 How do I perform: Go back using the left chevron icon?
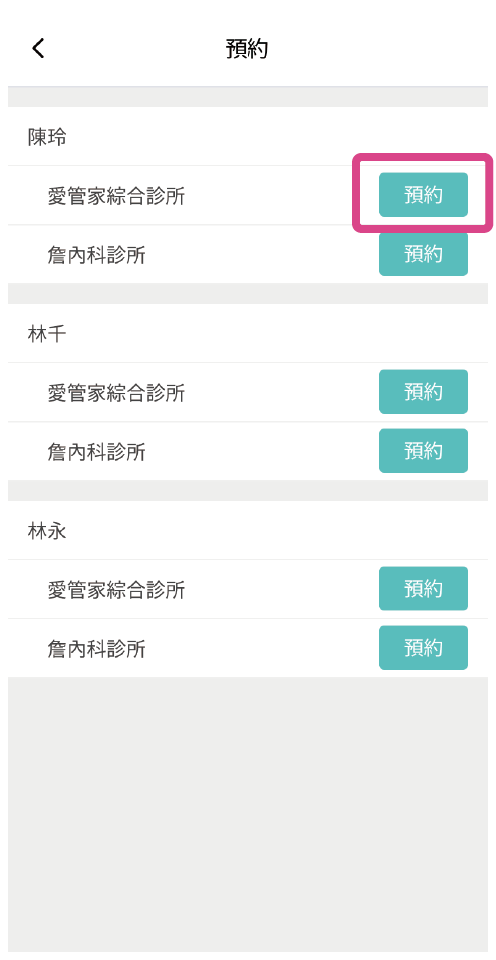point(38,48)
